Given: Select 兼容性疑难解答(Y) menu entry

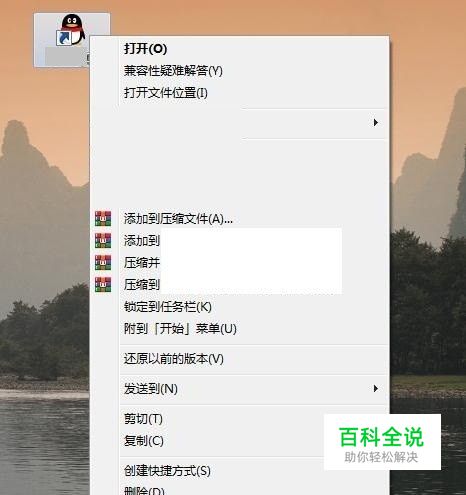Looking at the screenshot, I should click(173, 71).
